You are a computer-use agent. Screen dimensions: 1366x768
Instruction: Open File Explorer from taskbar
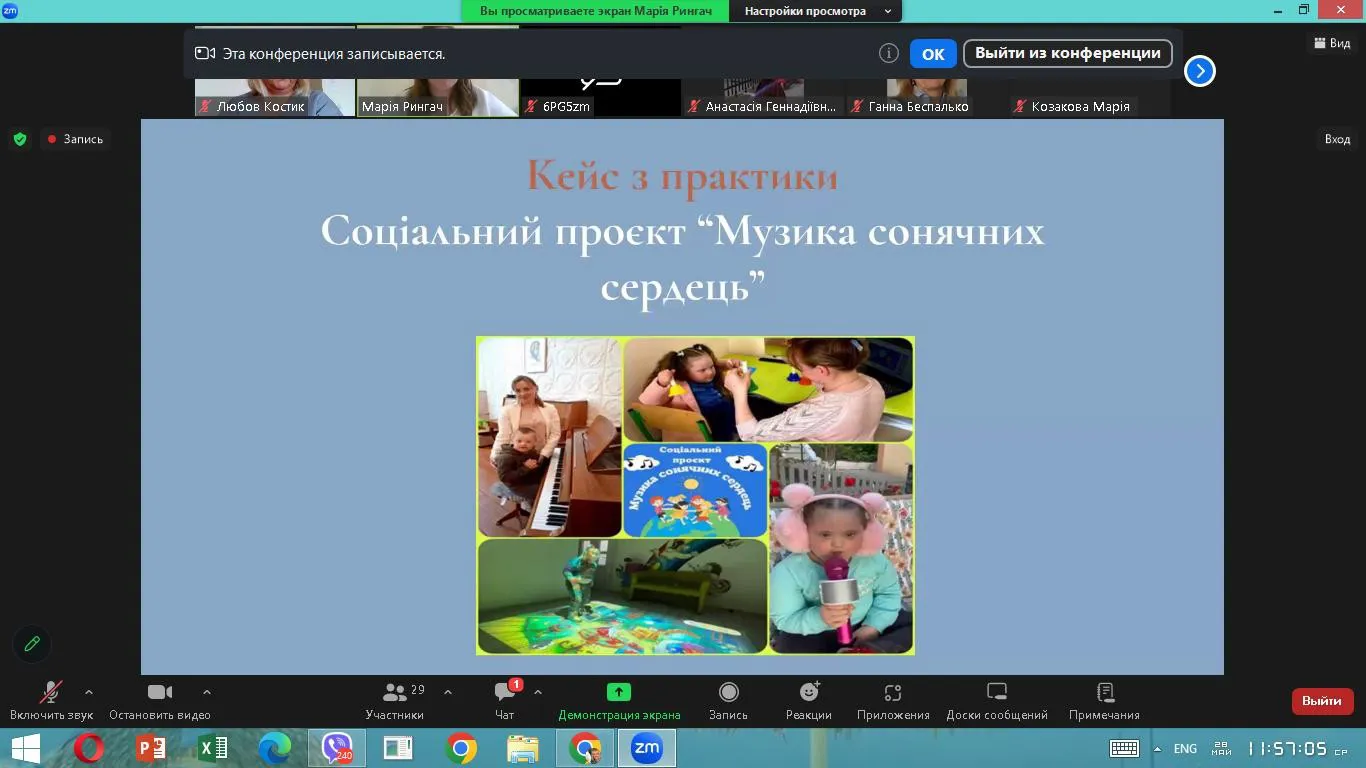[x=523, y=748]
